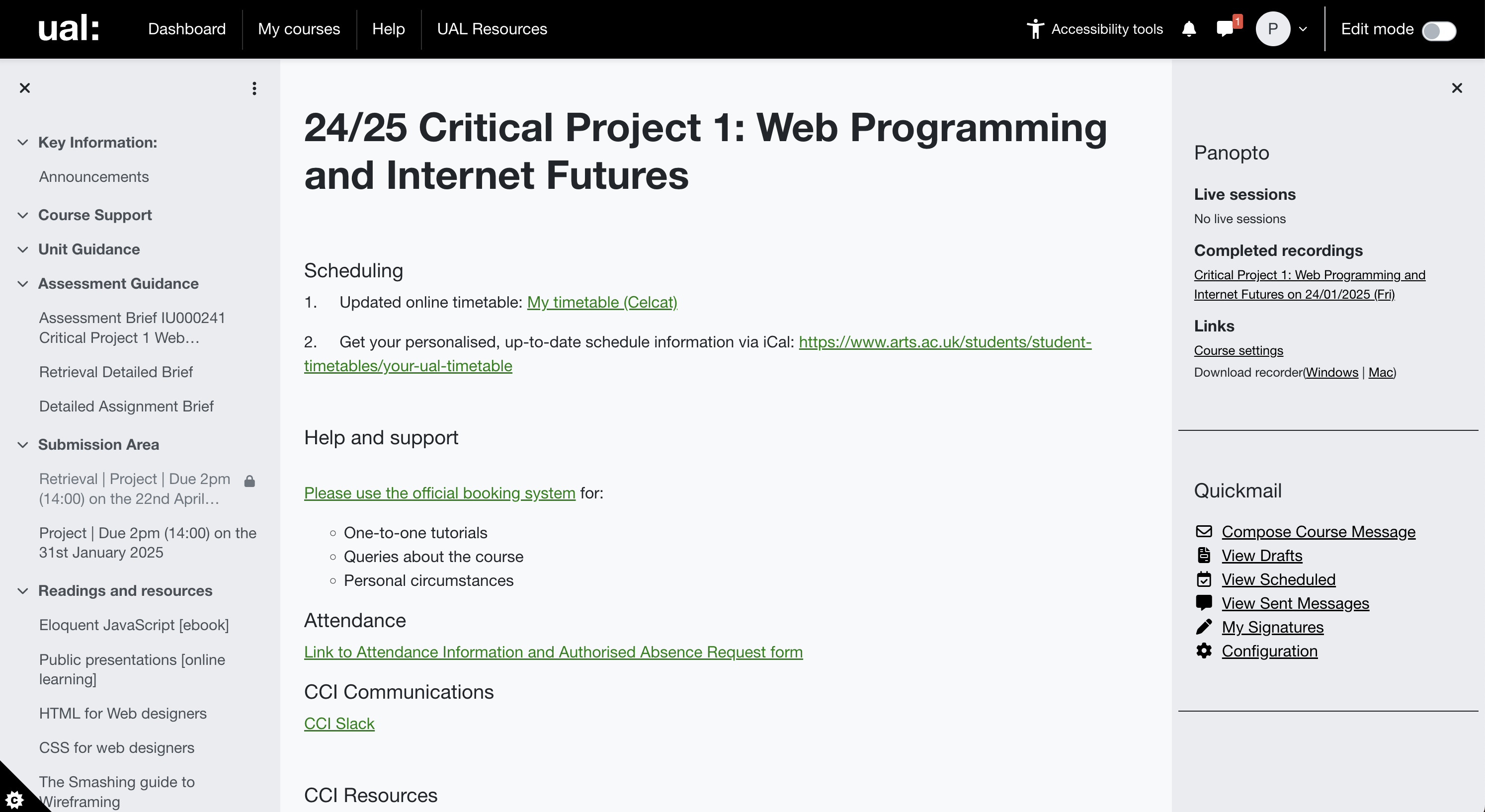Select Retrieval Detailed Brief in course index
Viewport: 1485px width, 812px height.
[116, 372]
